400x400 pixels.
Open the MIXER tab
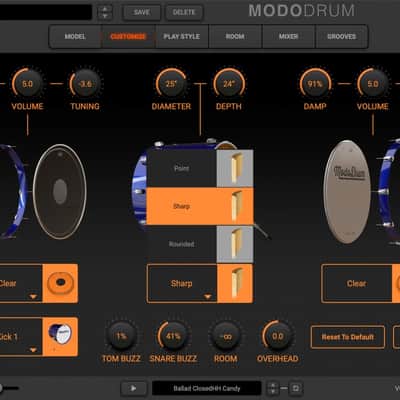pyautogui.click(x=288, y=36)
